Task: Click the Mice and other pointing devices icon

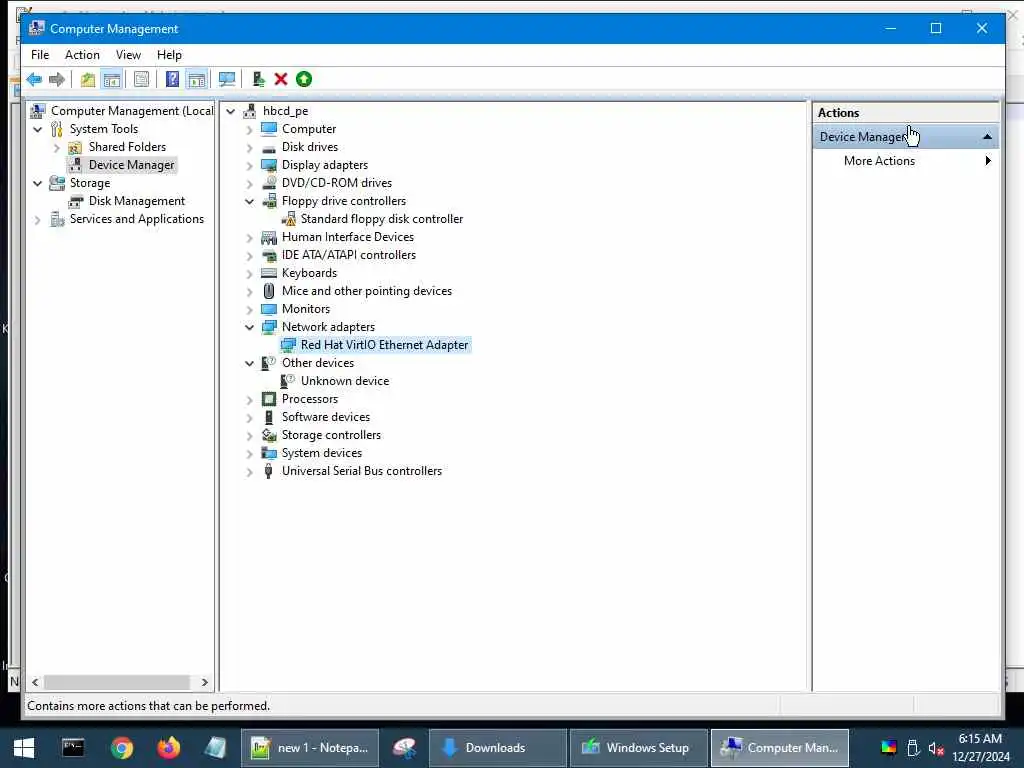Action: 268,291
